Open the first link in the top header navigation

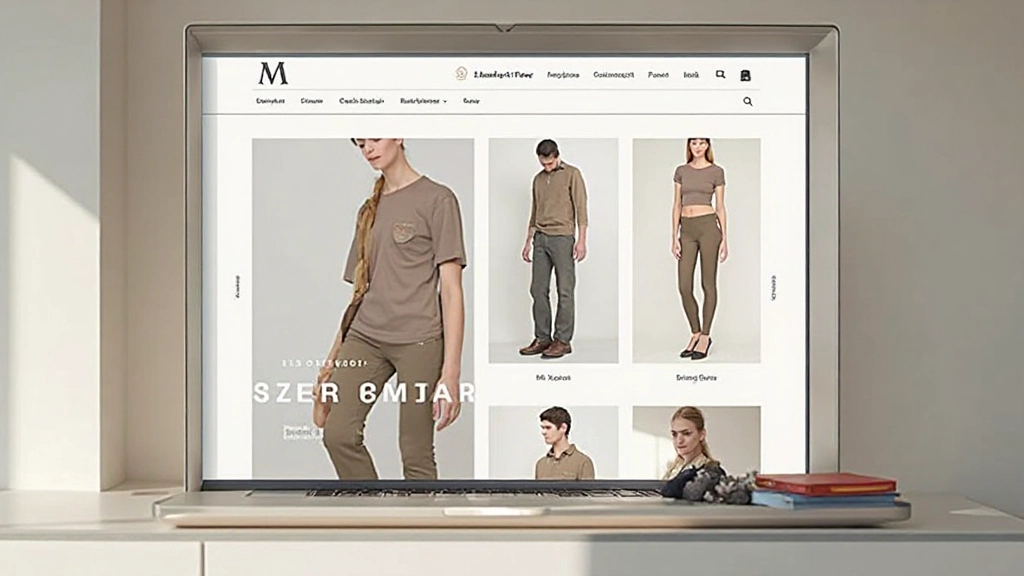[x=503, y=73]
